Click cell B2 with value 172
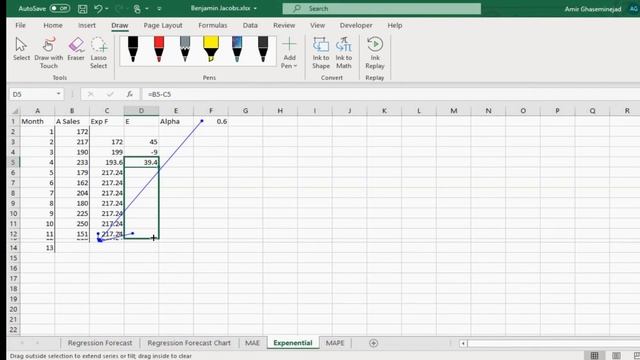640x360 pixels. (72, 131)
